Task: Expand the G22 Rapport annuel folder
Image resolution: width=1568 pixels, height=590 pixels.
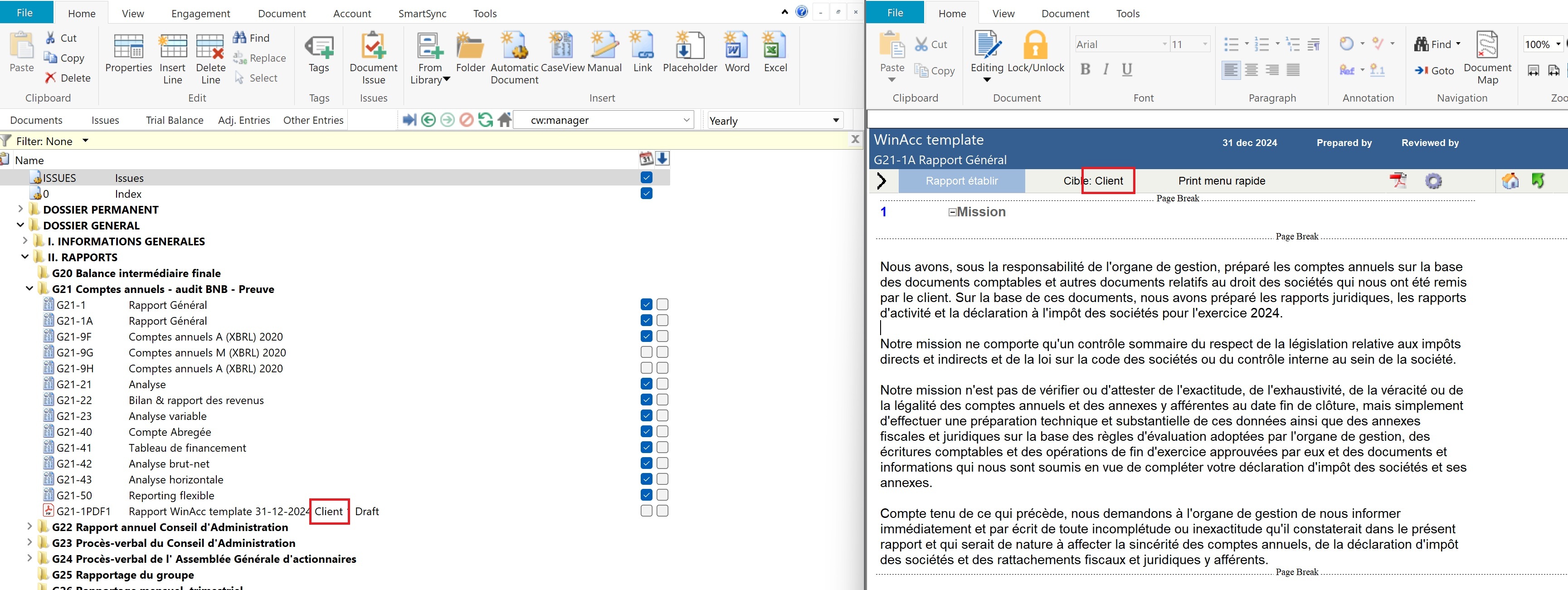Action: click(x=29, y=527)
